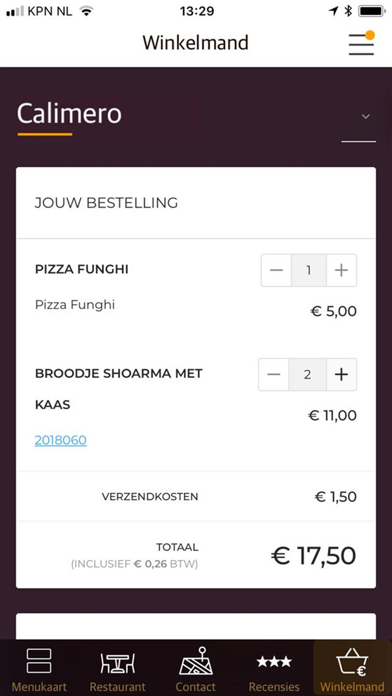Increase Broodje Shoarma quantity with plus
Viewport: 392px width, 696px height.
click(x=341, y=375)
